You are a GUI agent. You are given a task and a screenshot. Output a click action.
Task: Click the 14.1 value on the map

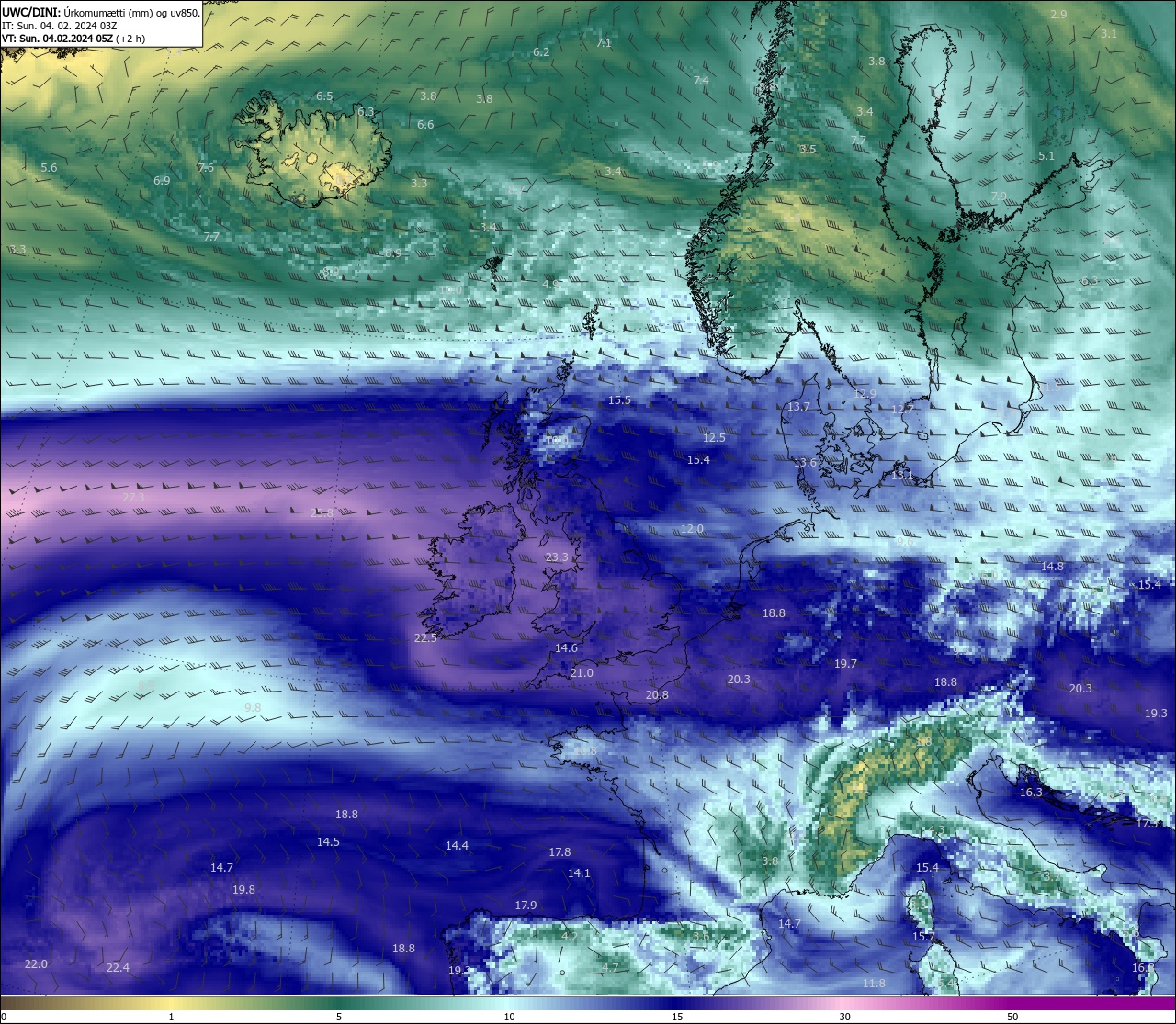[579, 872]
